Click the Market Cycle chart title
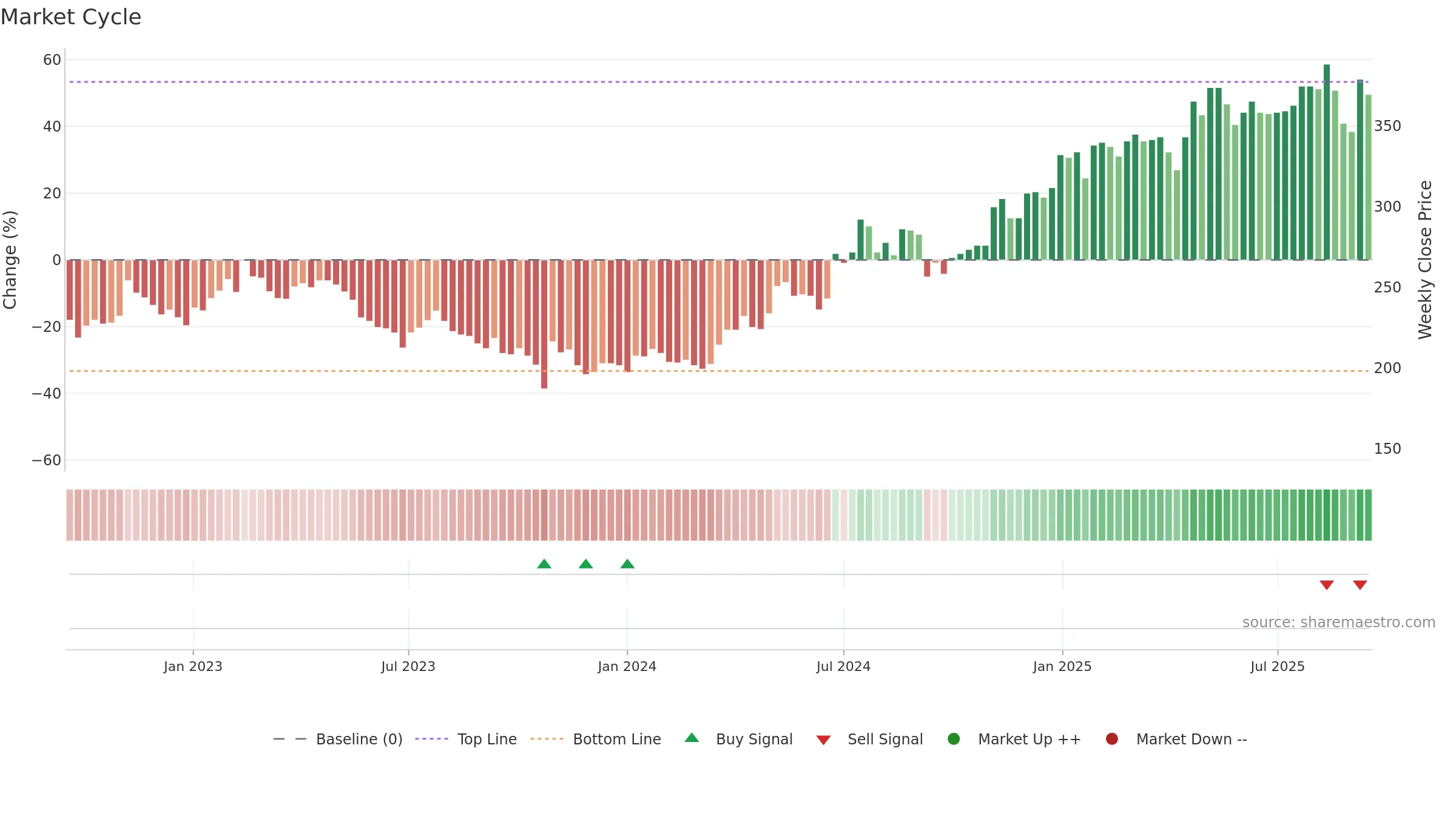Image resolution: width=1456 pixels, height=819 pixels. click(71, 17)
